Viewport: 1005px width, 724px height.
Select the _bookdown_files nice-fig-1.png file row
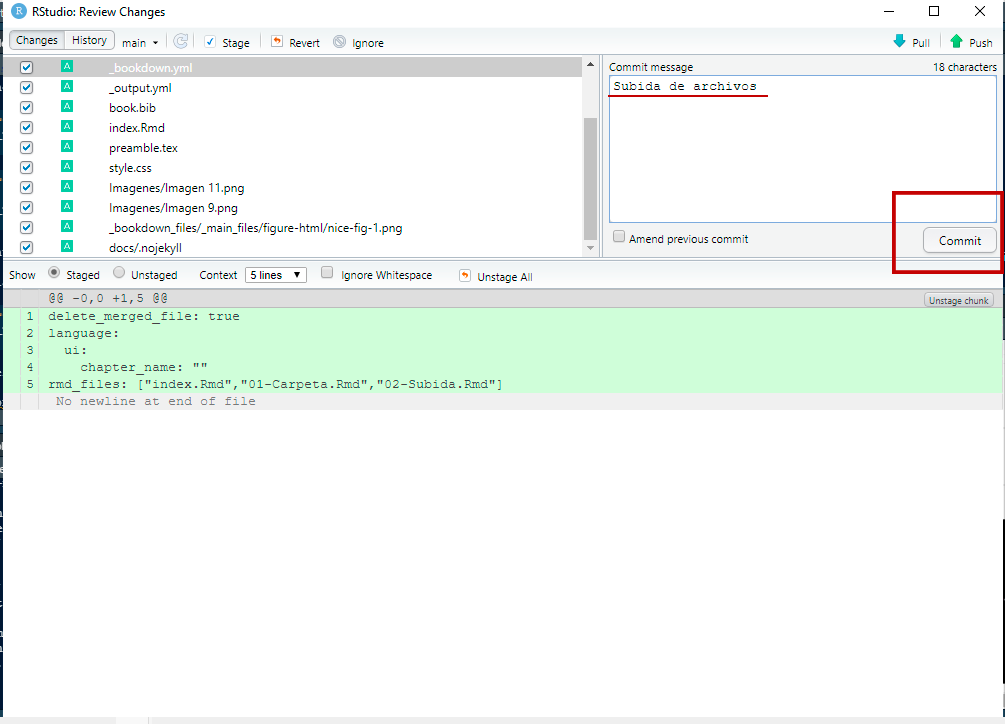pyautogui.click(x=292, y=227)
